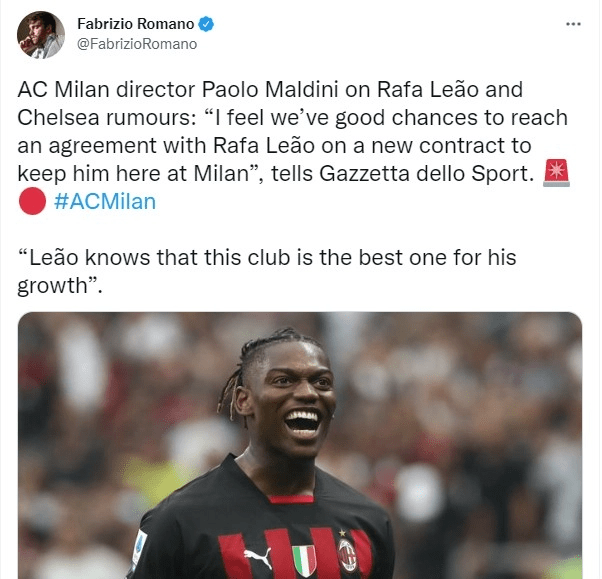Image resolution: width=602 pixels, height=579 pixels.
Task: Open the @FabrizioRomano handle link
Action: (137, 44)
